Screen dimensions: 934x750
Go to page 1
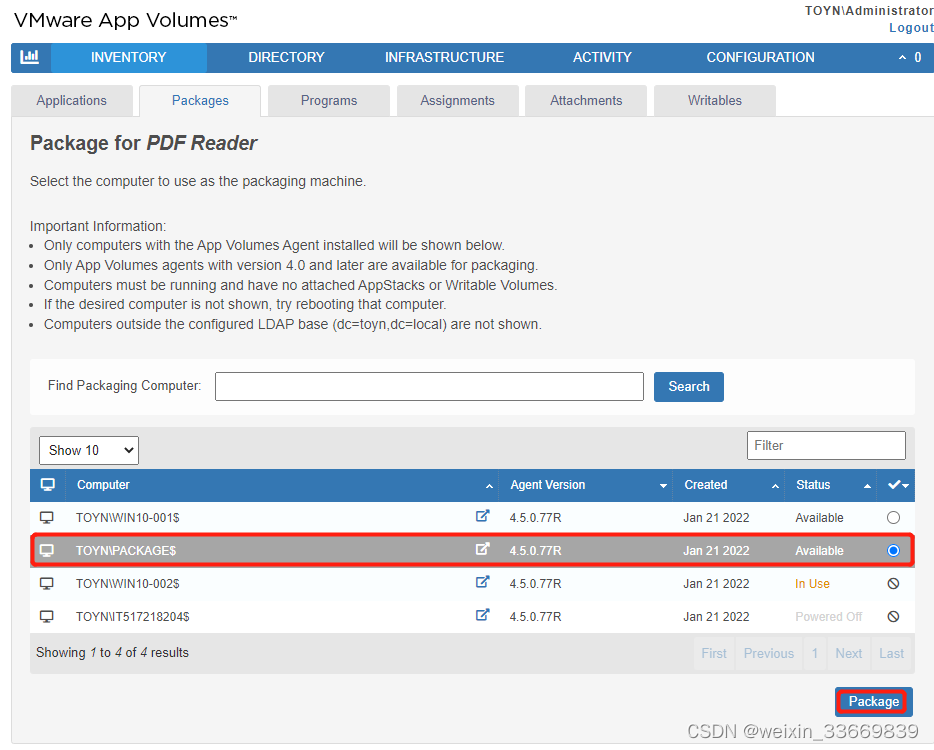[815, 653]
